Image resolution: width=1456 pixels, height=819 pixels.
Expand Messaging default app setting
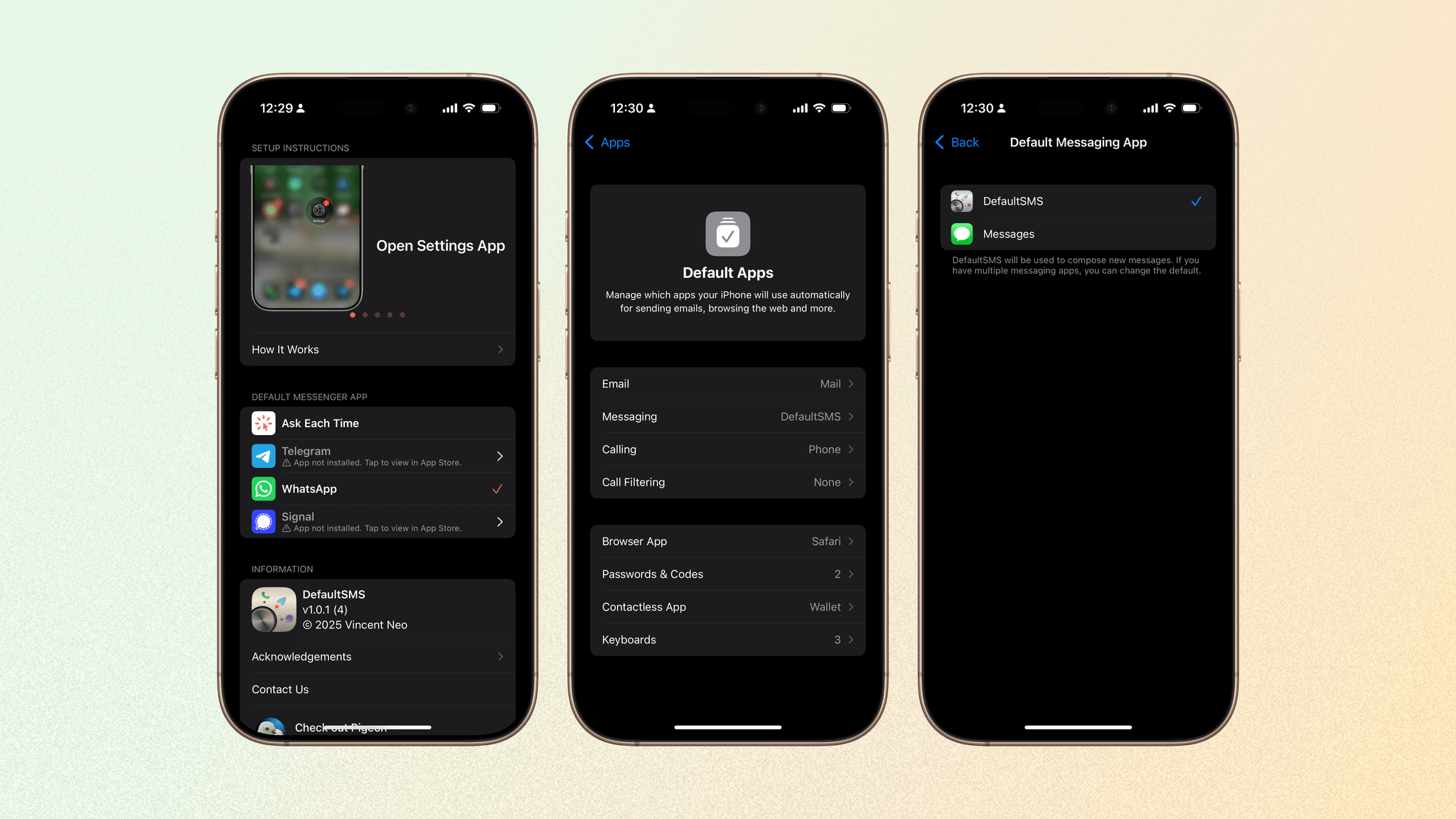coord(727,416)
